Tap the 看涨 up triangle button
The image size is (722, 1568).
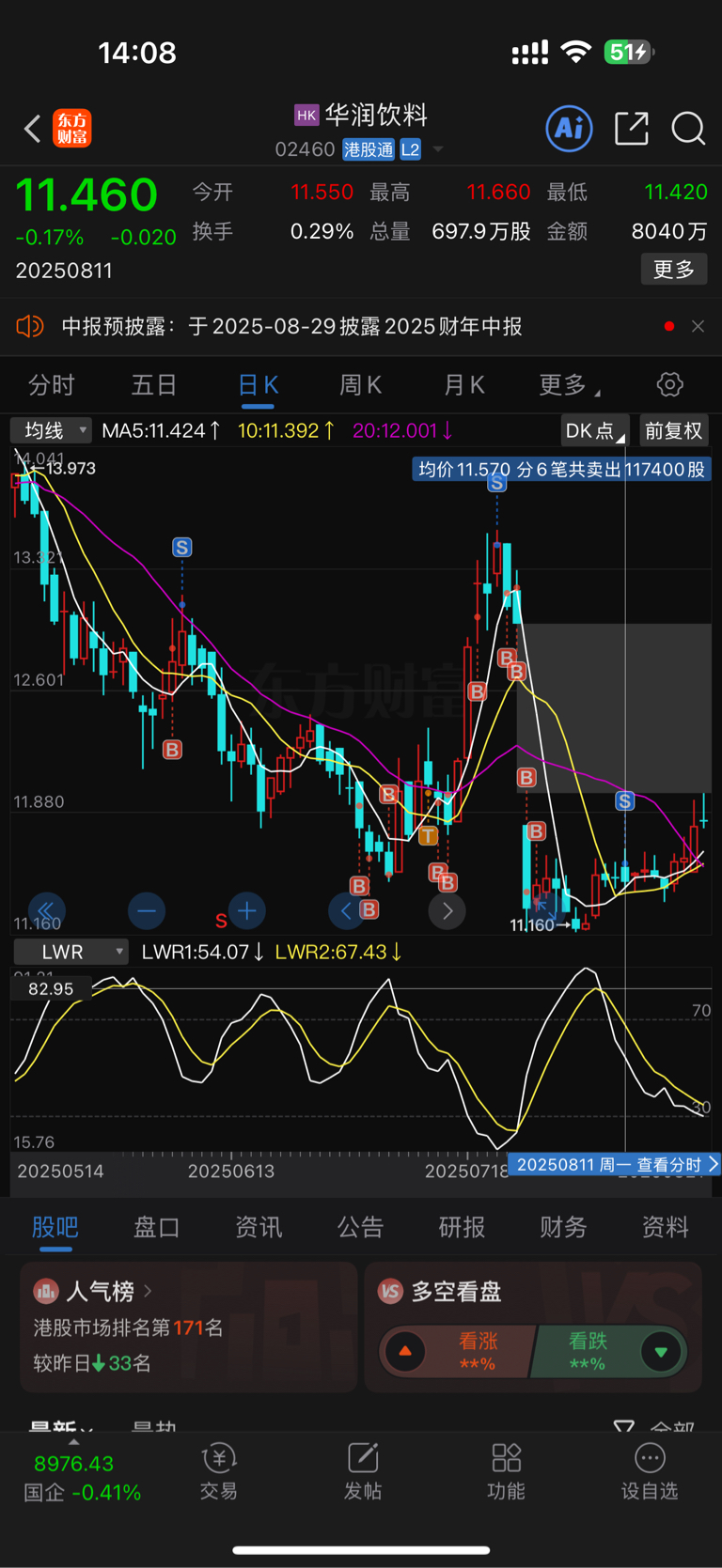pyautogui.click(x=405, y=1351)
